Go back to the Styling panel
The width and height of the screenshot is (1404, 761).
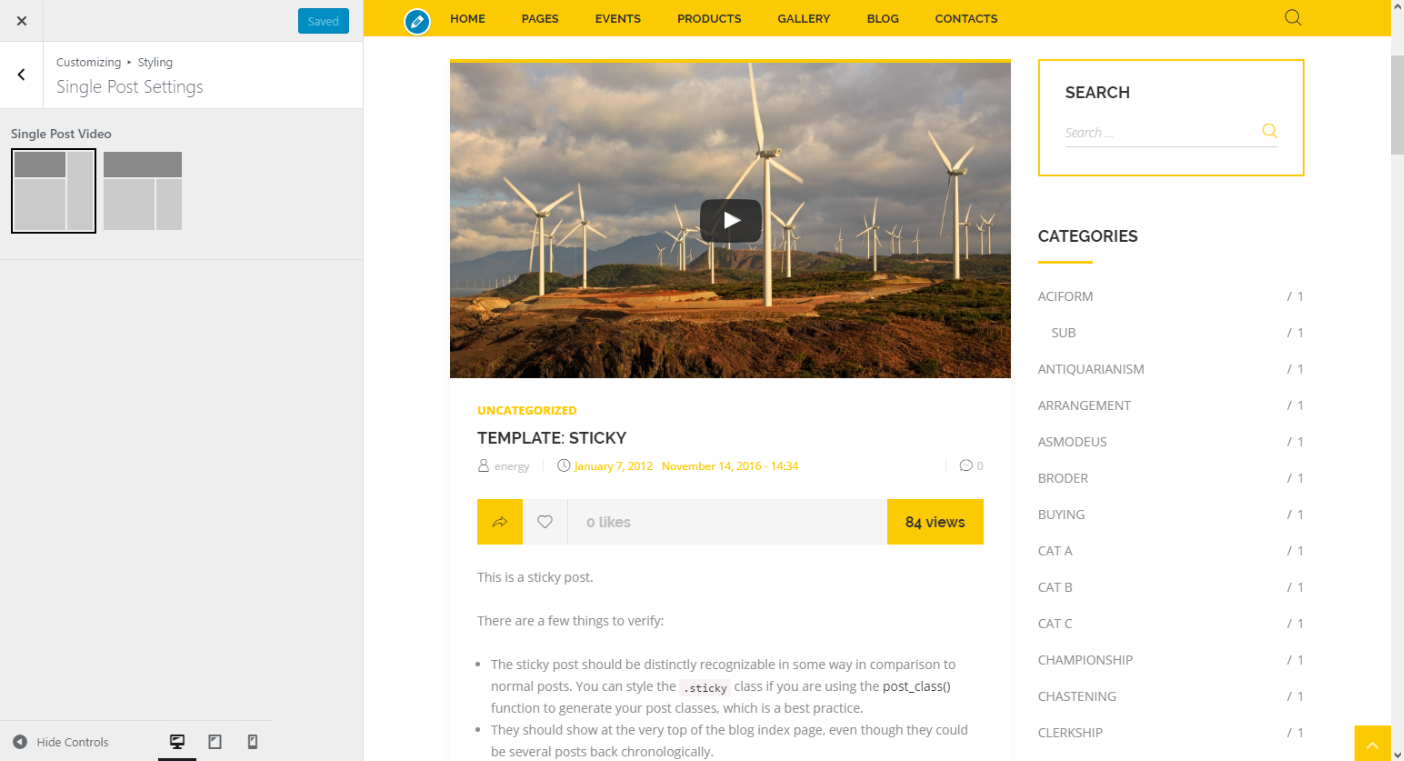pyautogui.click(x=22, y=75)
